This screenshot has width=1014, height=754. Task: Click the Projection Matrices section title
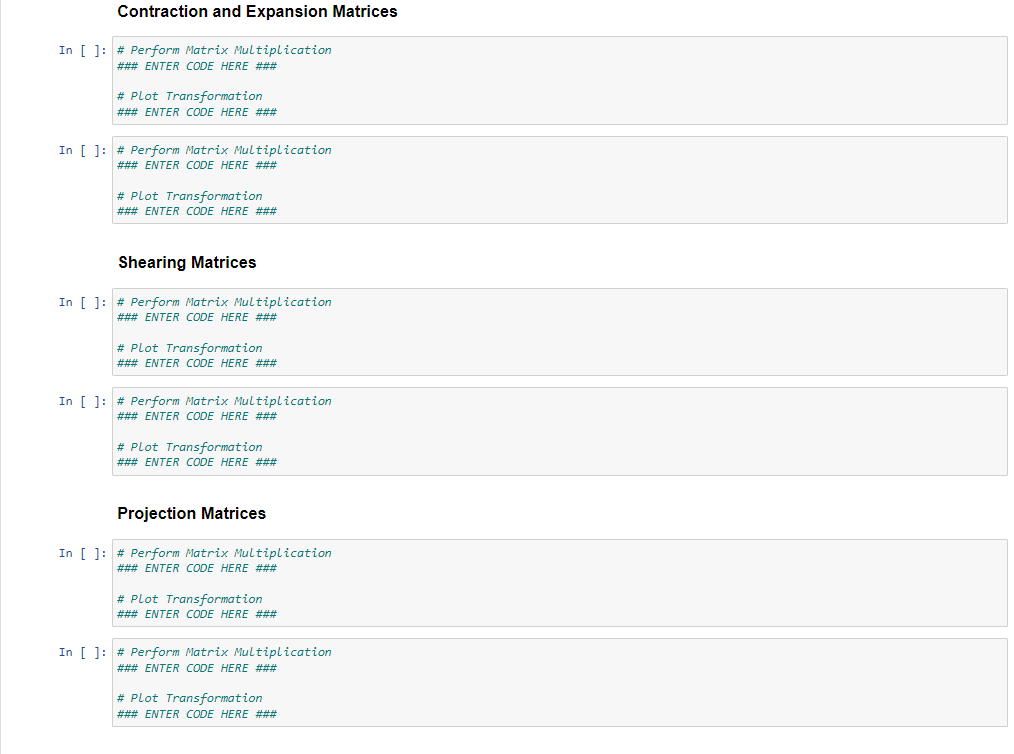pyautogui.click(x=191, y=513)
